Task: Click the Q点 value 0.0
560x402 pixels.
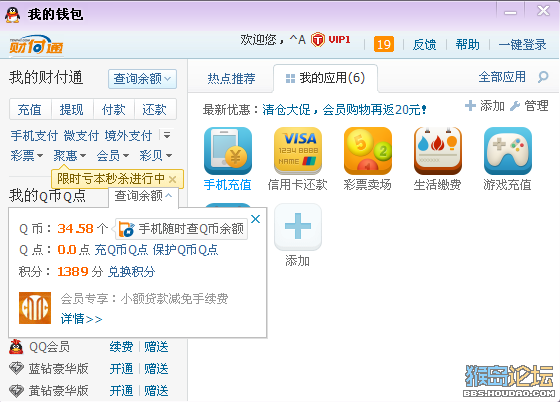Action: (67, 250)
